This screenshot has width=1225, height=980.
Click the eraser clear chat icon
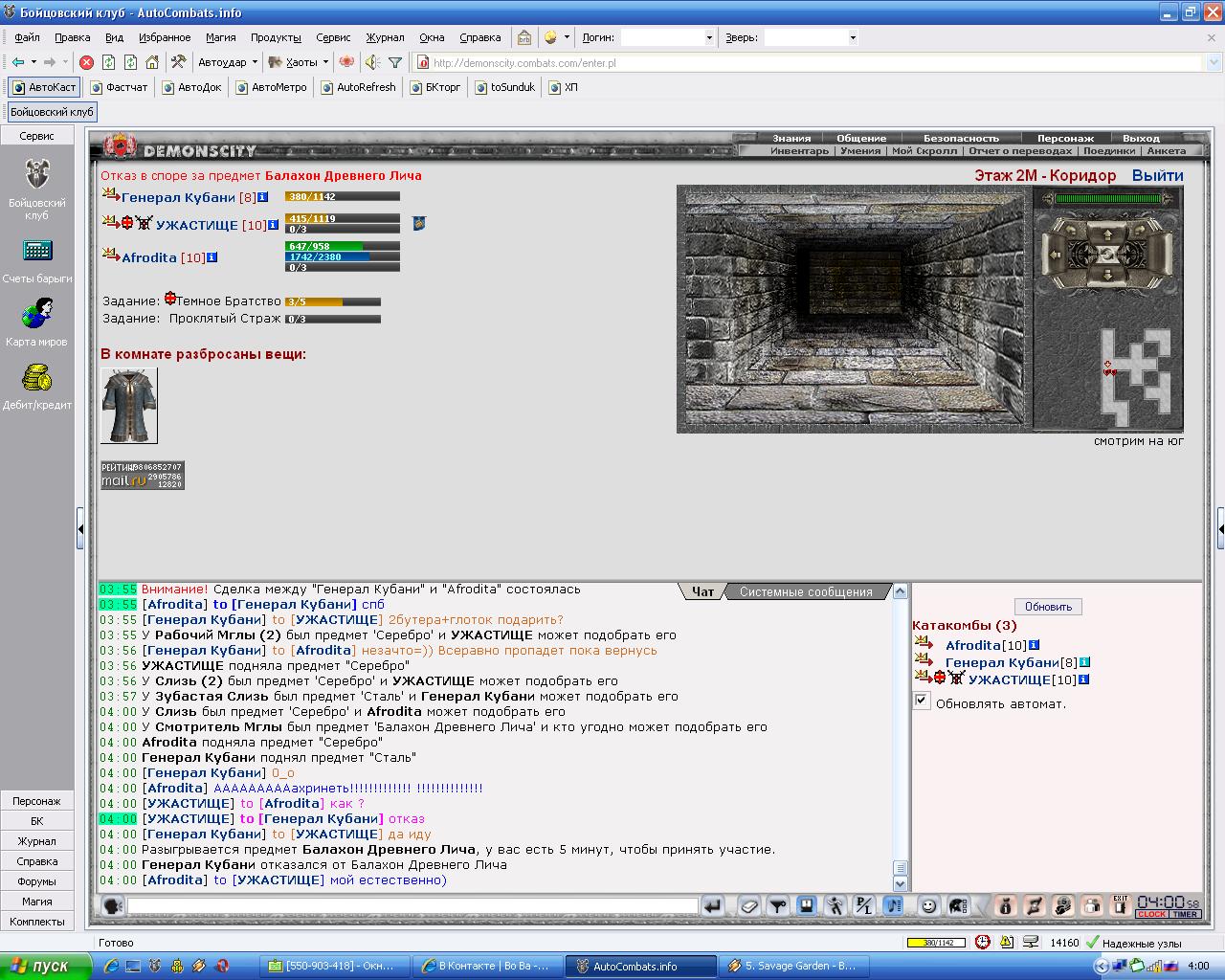(750, 905)
